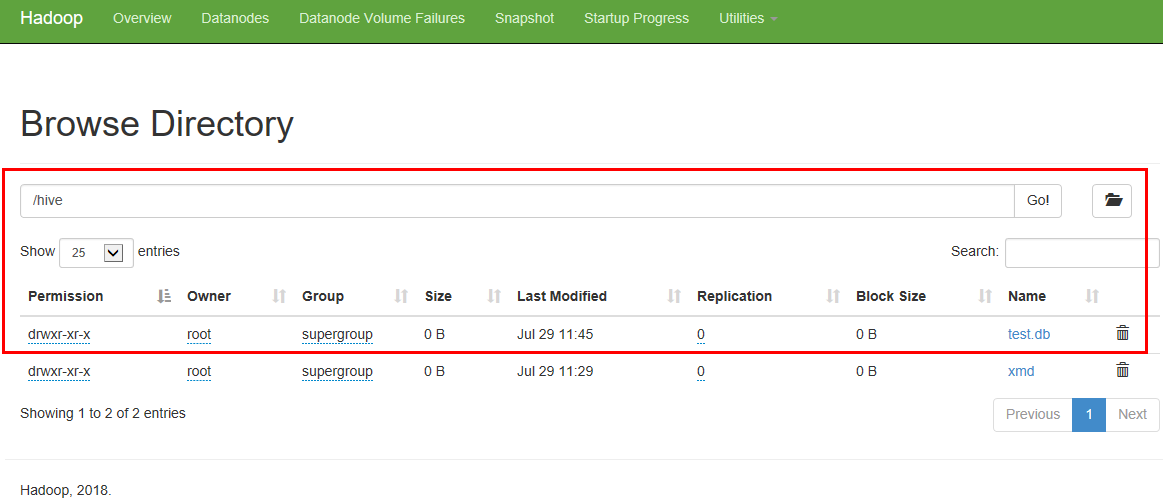Click xmd's drwxr-xr-x permission link
The image size is (1163, 503).
point(59,372)
